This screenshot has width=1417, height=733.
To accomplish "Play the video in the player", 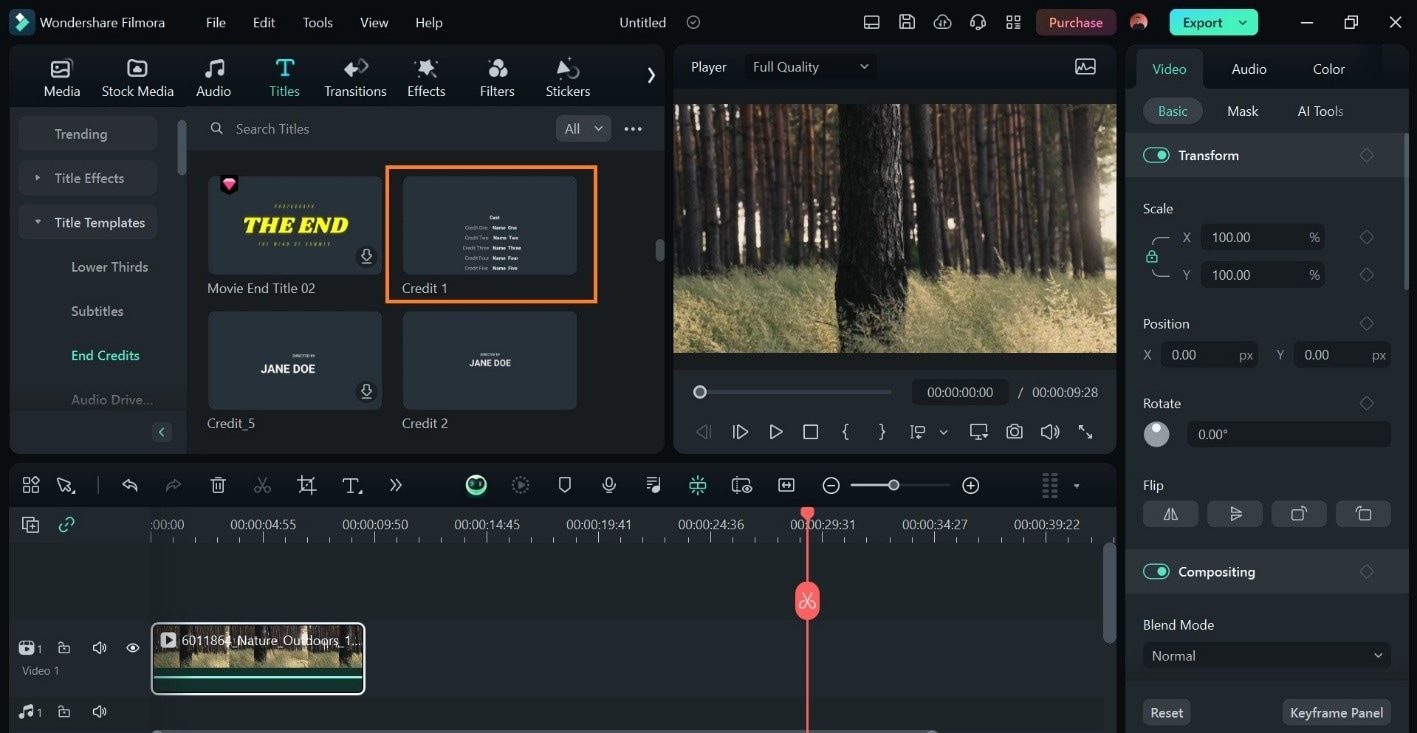I will pos(775,432).
